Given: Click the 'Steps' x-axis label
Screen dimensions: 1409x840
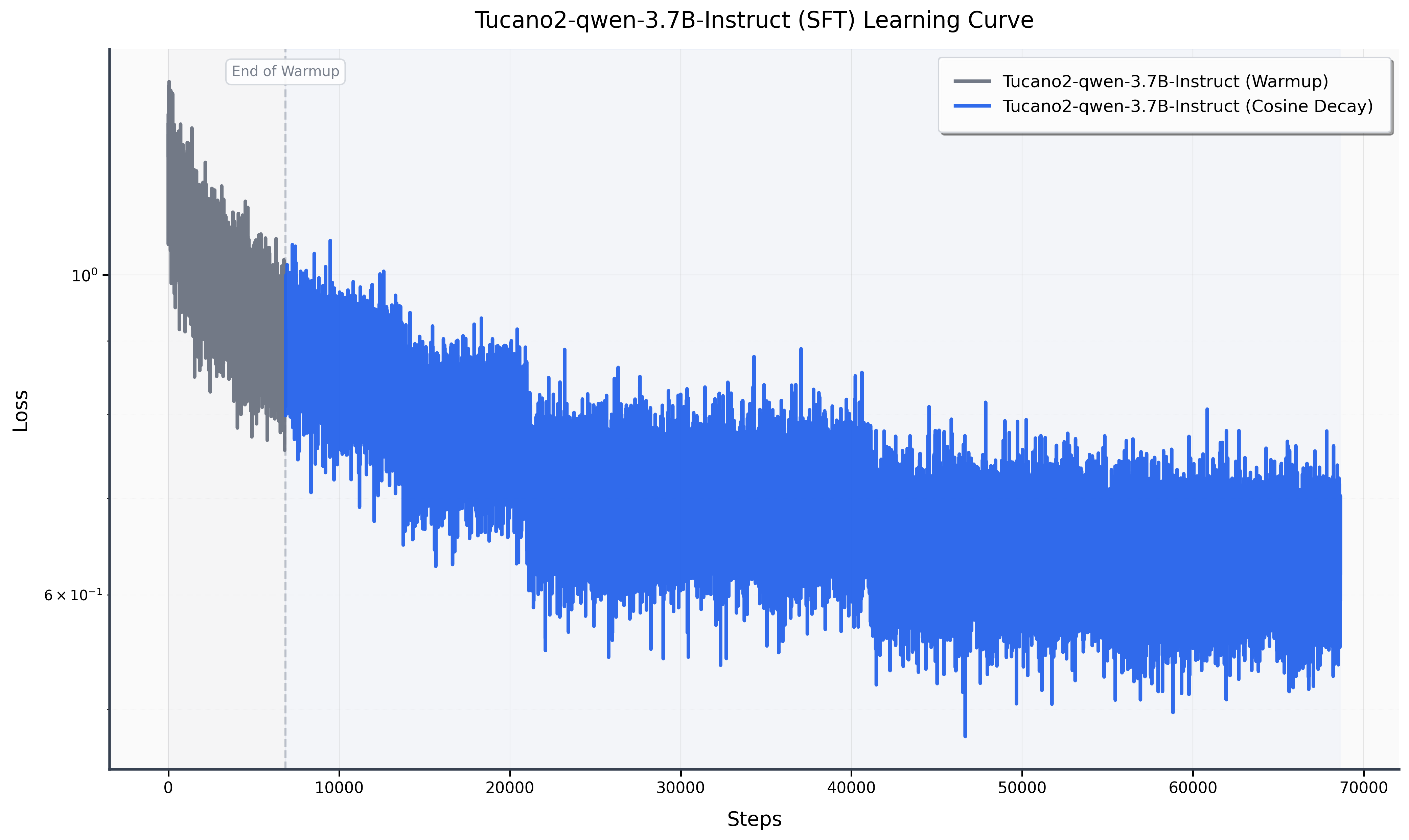Looking at the screenshot, I should pos(754,819).
